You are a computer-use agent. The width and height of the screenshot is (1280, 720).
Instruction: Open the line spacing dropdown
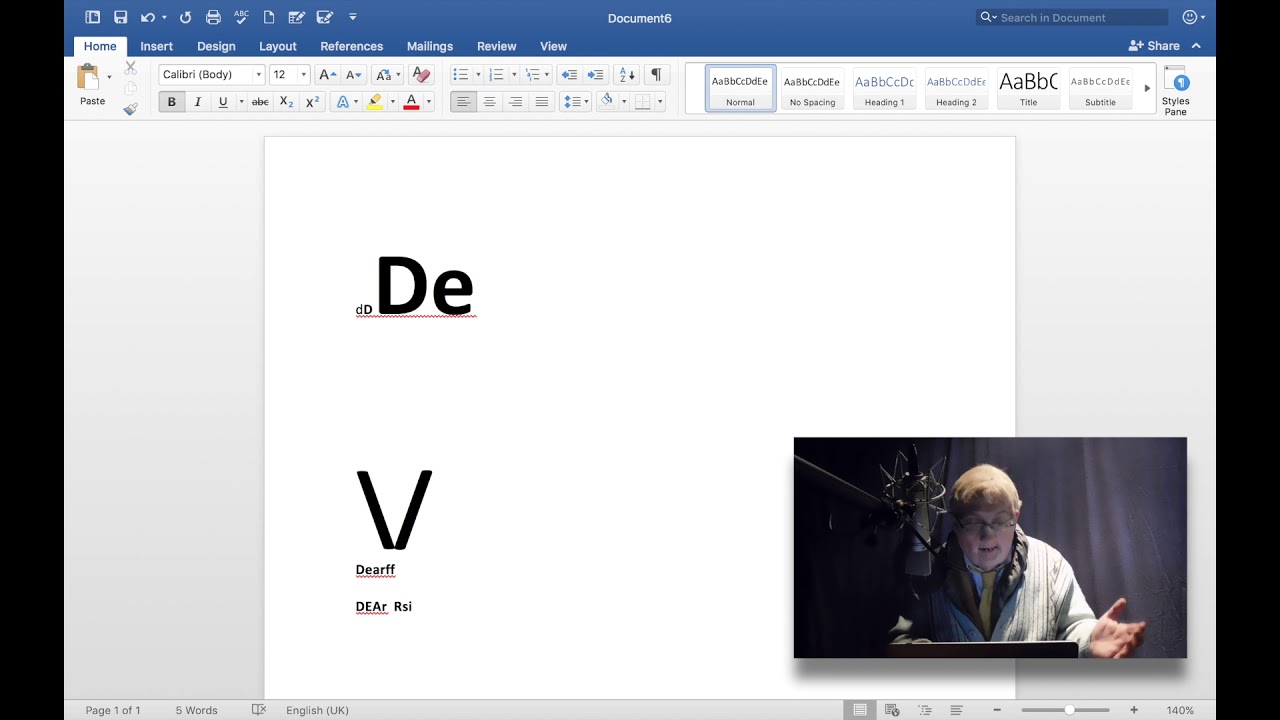point(575,102)
